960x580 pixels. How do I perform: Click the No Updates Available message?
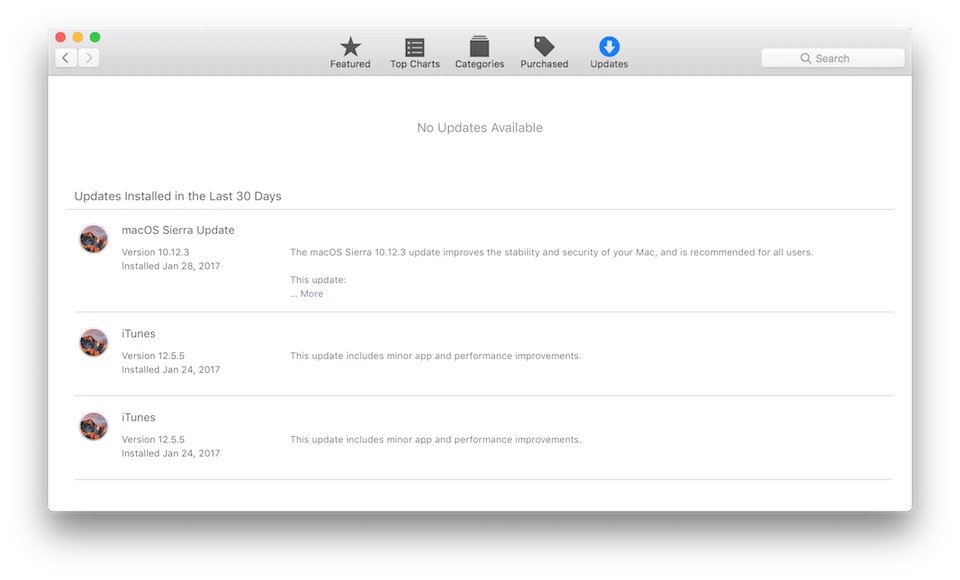pyautogui.click(x=480, y=128)
